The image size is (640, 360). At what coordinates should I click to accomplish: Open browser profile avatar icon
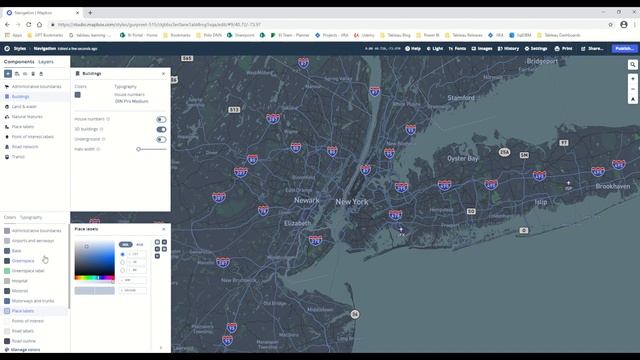(624, 24)
